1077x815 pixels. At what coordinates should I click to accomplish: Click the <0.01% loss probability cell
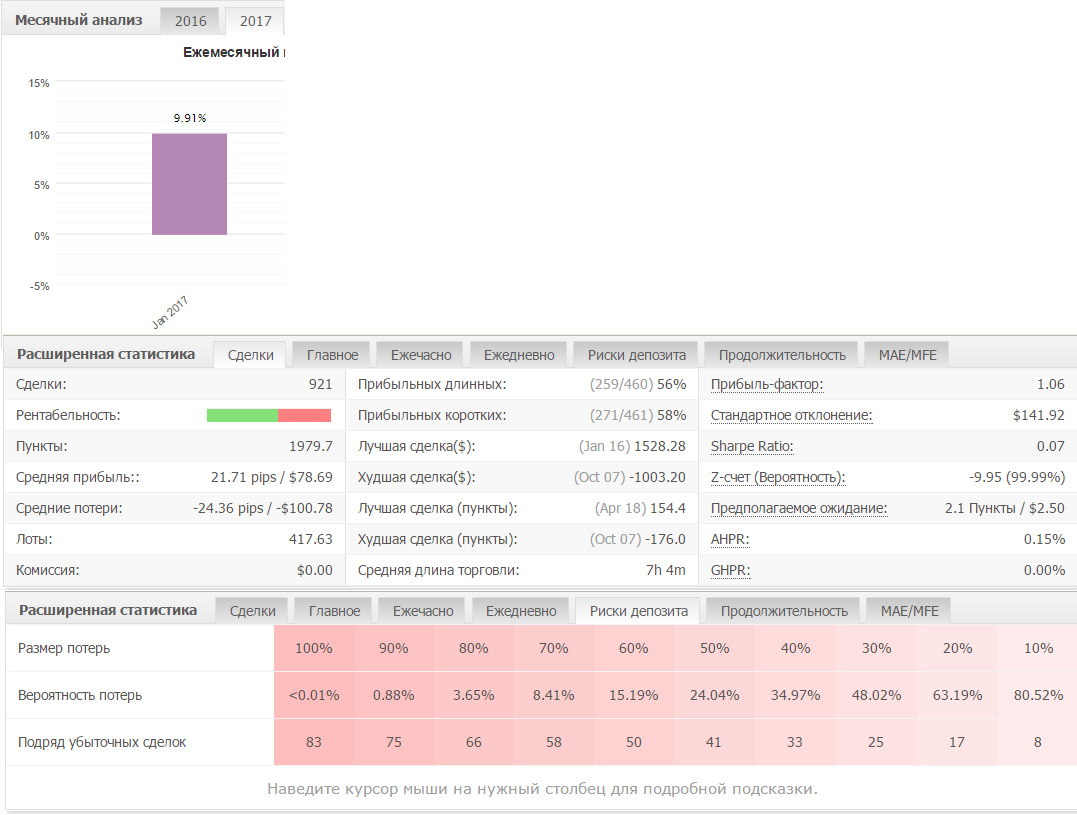tap(314, 695)
